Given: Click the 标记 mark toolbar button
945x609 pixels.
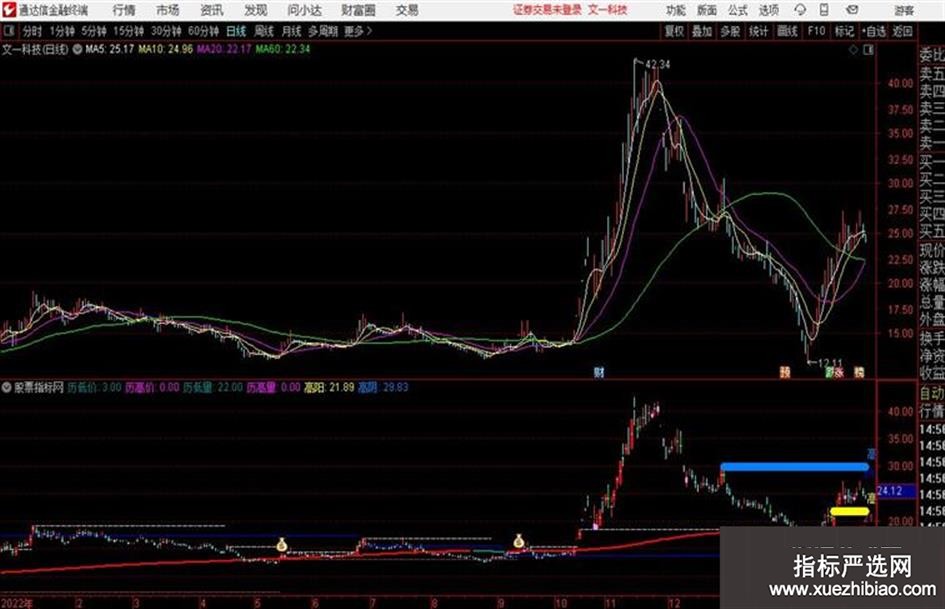Looking at the screenshot, I should [x=844, y=31].
